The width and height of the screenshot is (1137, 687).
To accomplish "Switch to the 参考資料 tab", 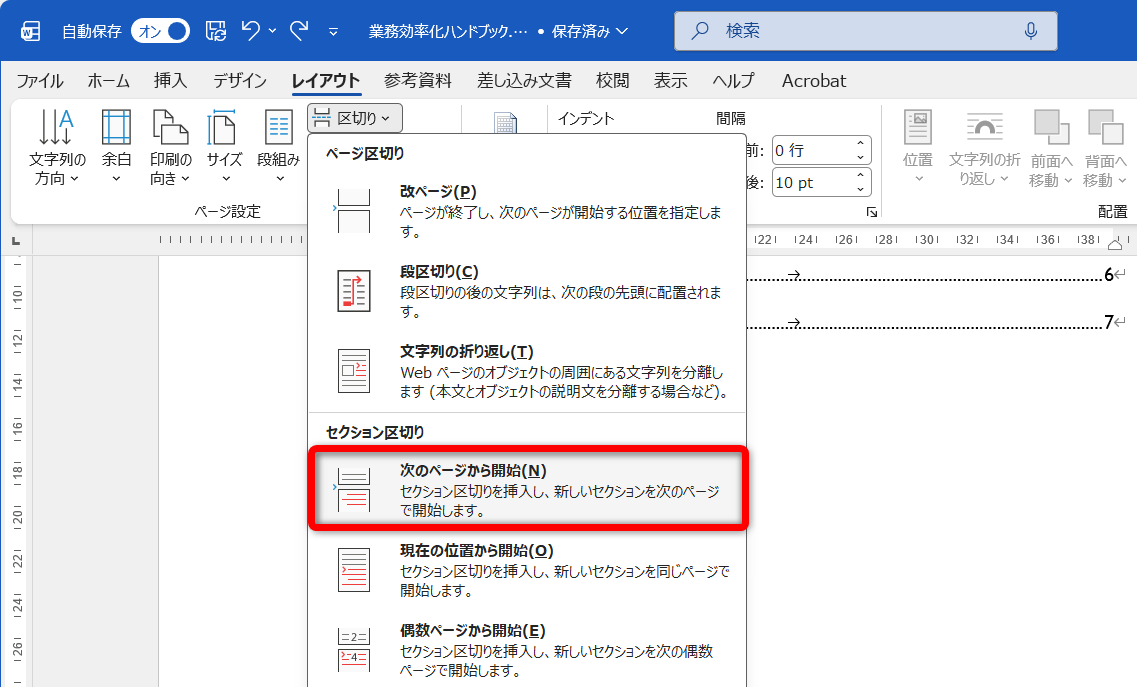I will [418, 81].
